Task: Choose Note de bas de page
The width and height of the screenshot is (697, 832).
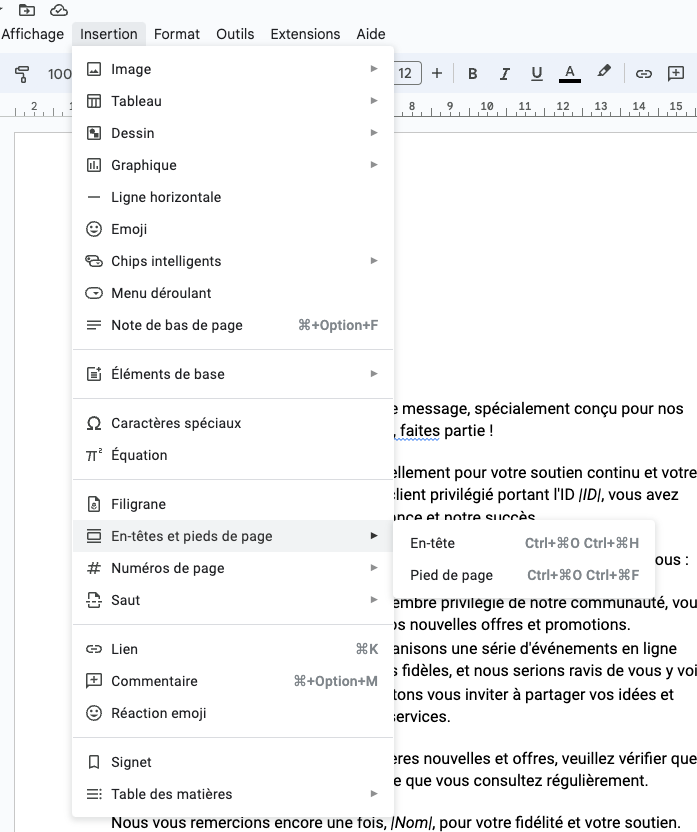Action: (232, 325)
